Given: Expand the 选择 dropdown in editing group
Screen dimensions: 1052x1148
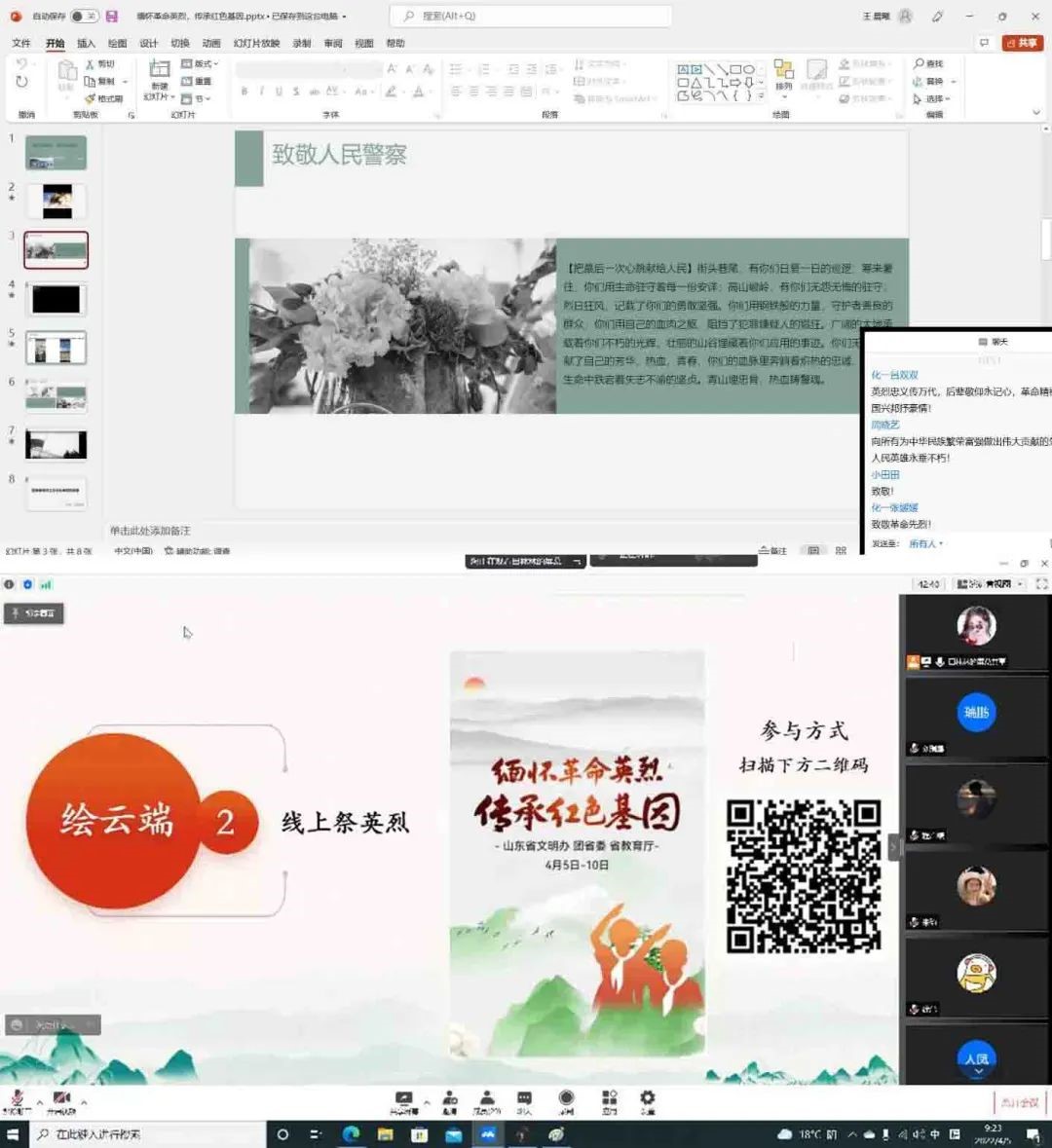Looking at the screenshot, I should point(937,99).
